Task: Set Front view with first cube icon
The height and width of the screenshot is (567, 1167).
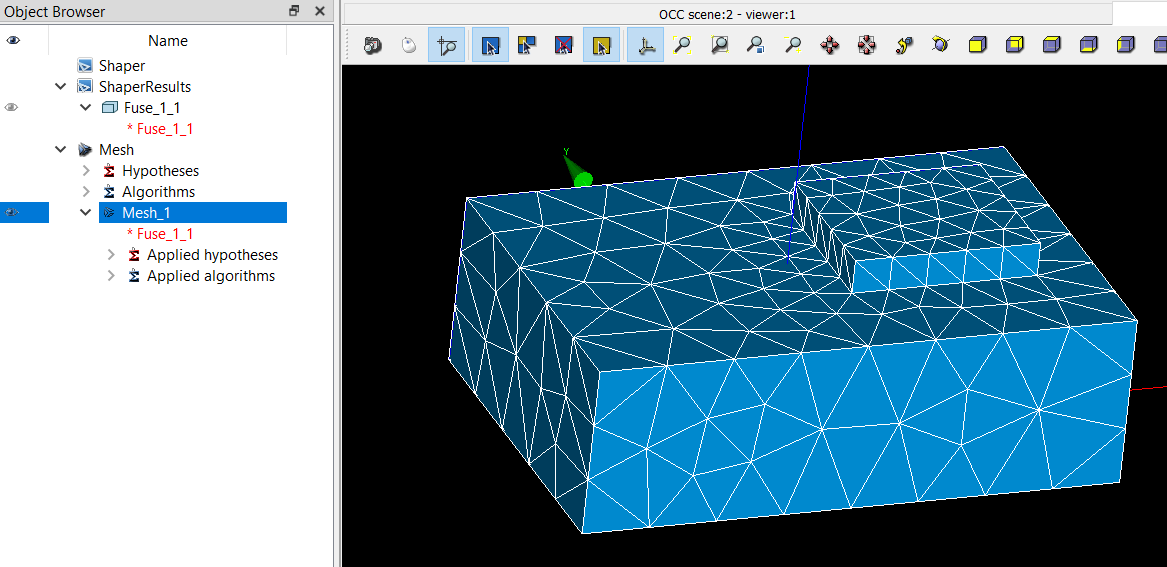Action: [977, 45]
